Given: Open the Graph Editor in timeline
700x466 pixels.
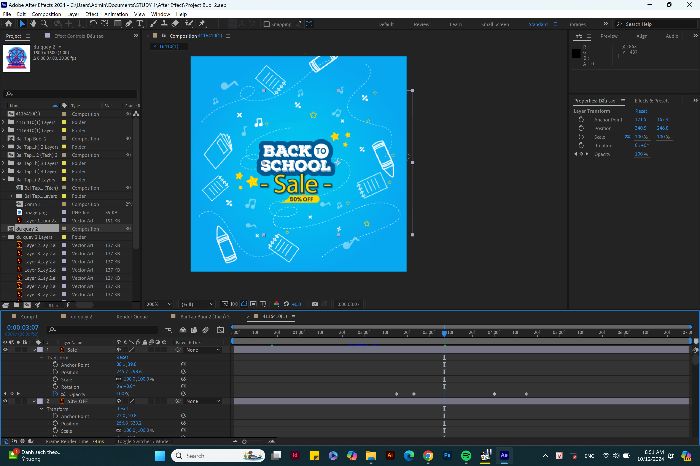Looking at the screenshot, I should pyautogui.click(x=220, y=330).
